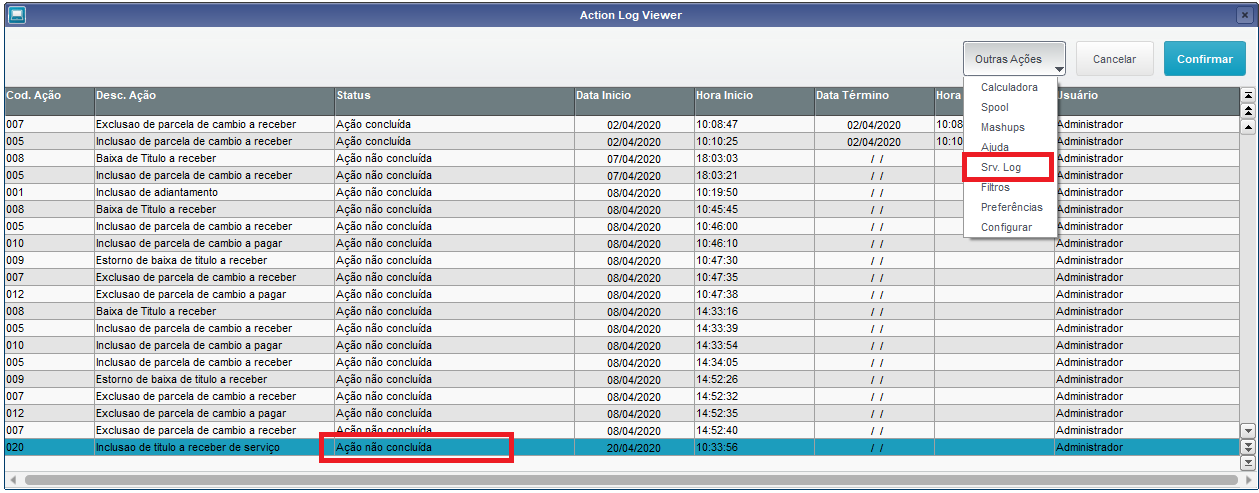Jump to last record with bottom scroll icon
Viewport: 1259px width, 493px height.
[x=1247, y=463]
